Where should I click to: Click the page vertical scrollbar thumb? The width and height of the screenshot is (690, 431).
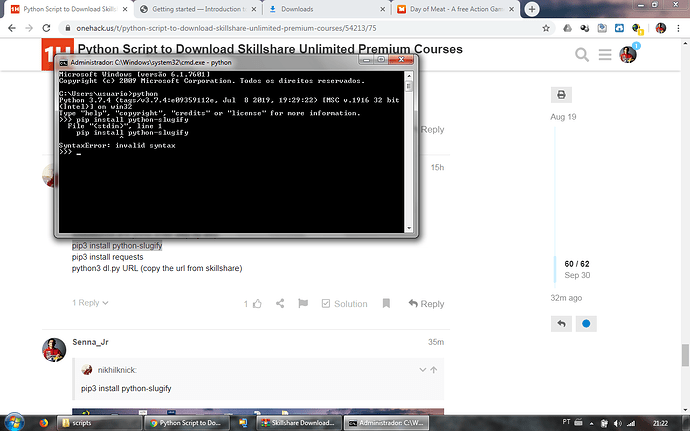pyautogui.click(x=684, y=355)
